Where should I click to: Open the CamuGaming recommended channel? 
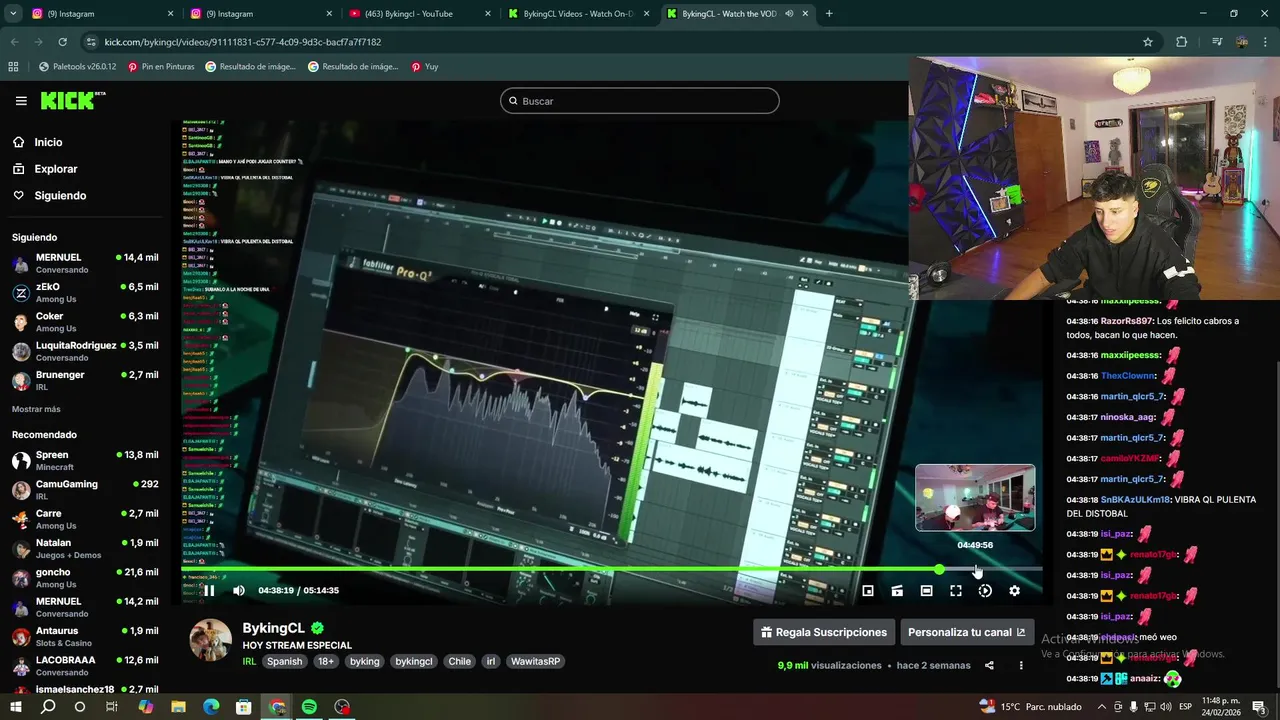[x=85, y=490]
